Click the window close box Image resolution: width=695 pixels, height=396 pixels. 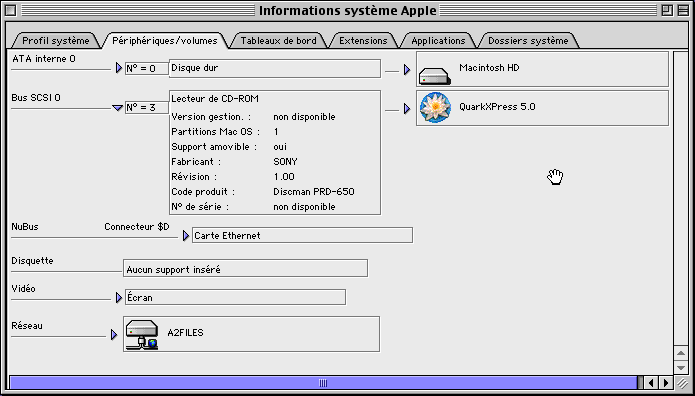[x=11, y=11]
